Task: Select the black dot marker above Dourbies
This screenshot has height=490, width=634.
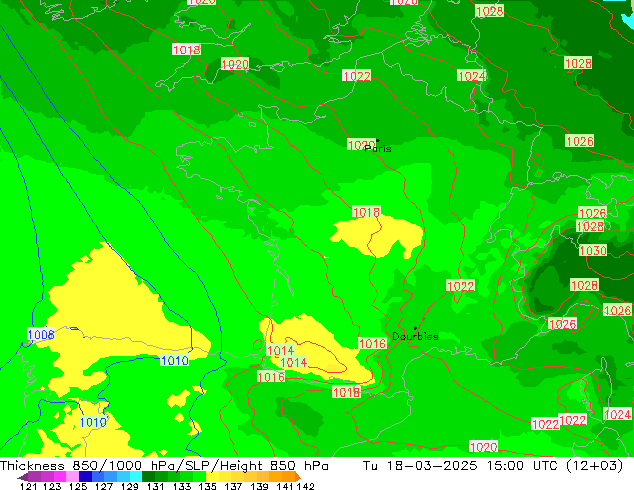Action: [x=415, y=328]
